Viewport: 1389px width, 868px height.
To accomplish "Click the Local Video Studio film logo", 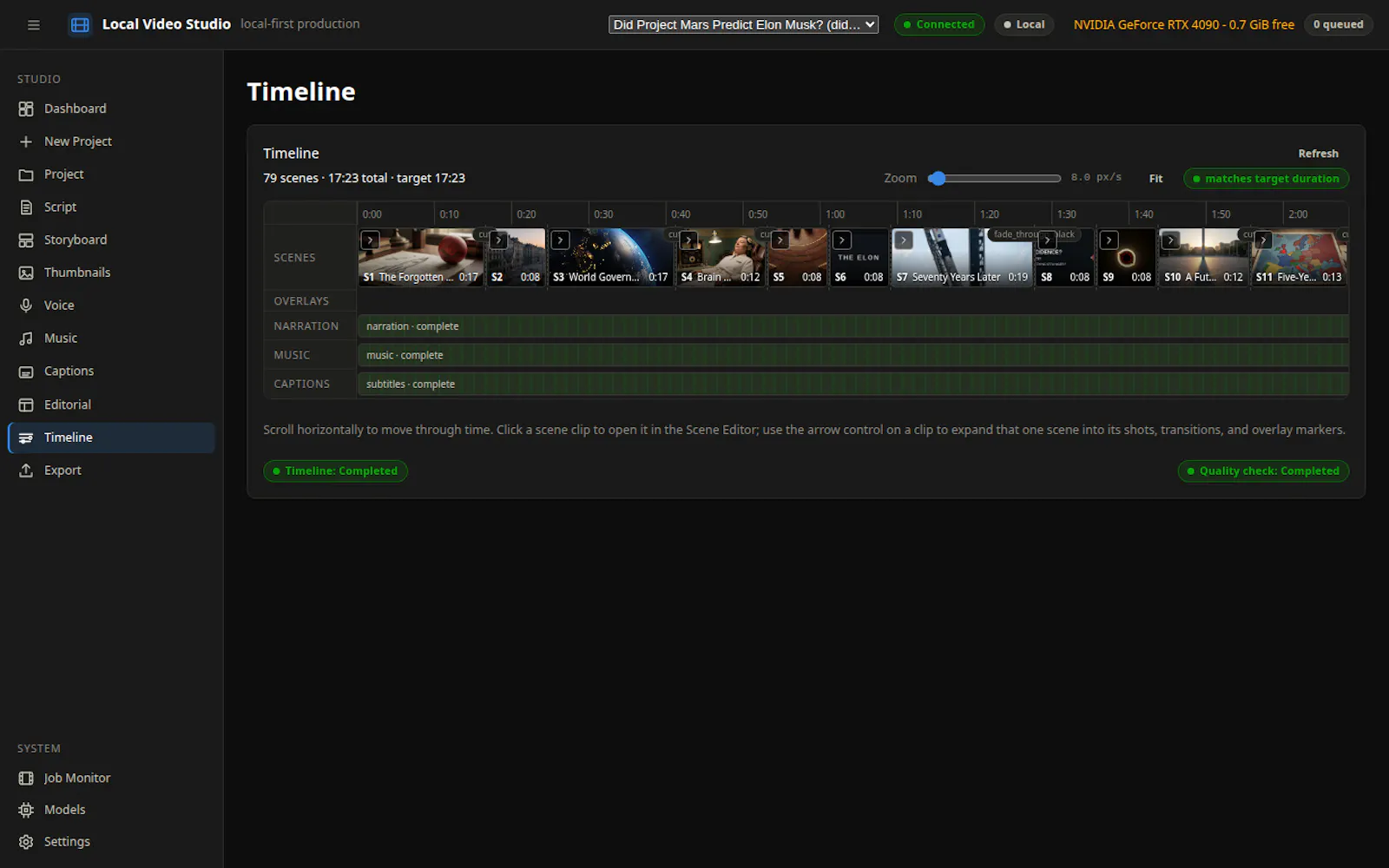I will tap(80, 25).
